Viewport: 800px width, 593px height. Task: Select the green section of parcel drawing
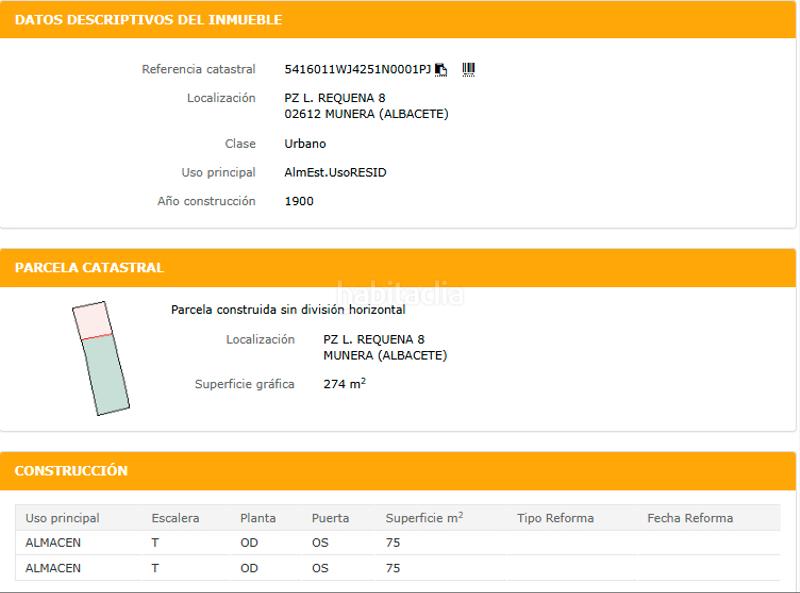click(x=106, y=374)
